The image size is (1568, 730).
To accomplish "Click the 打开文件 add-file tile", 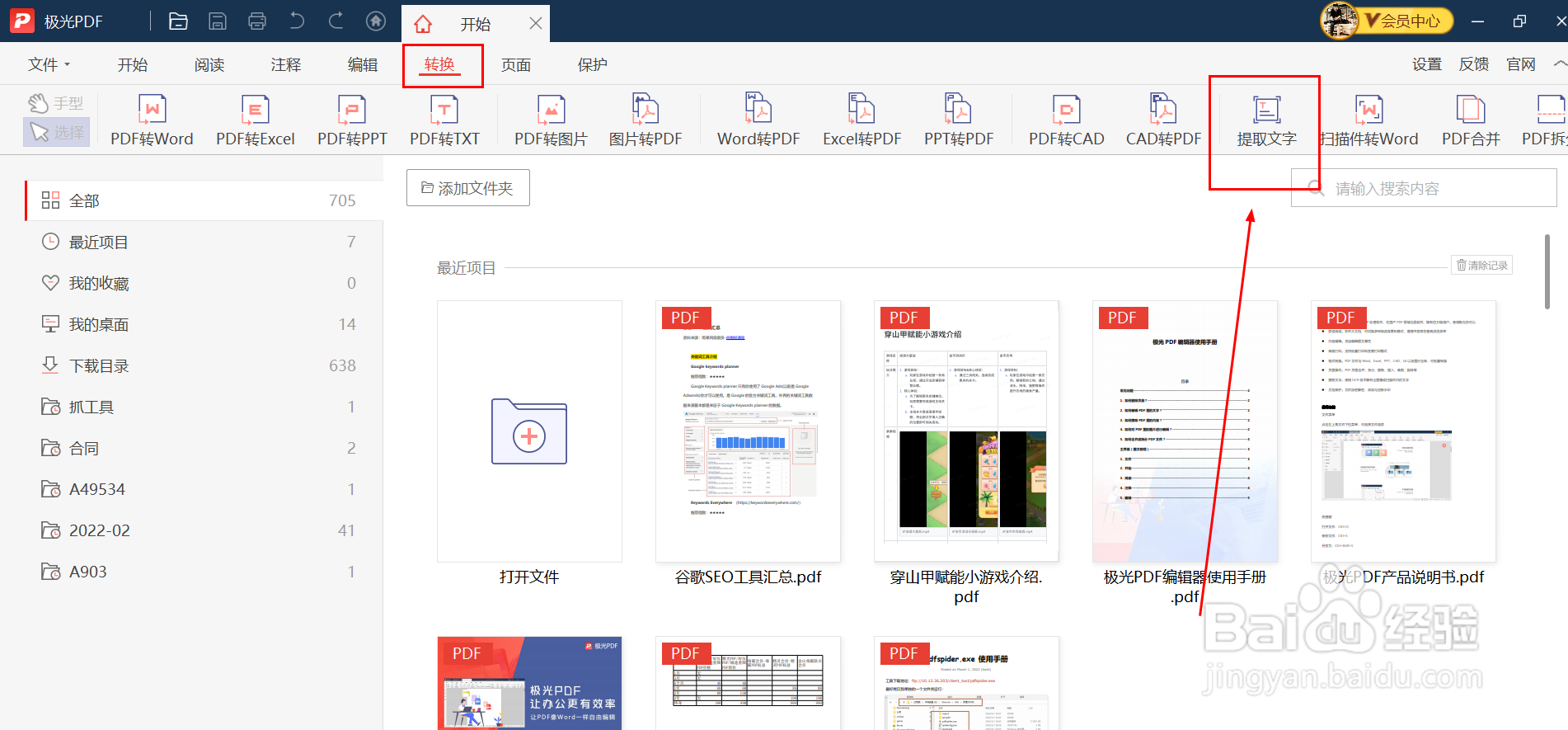I will 529,431.
